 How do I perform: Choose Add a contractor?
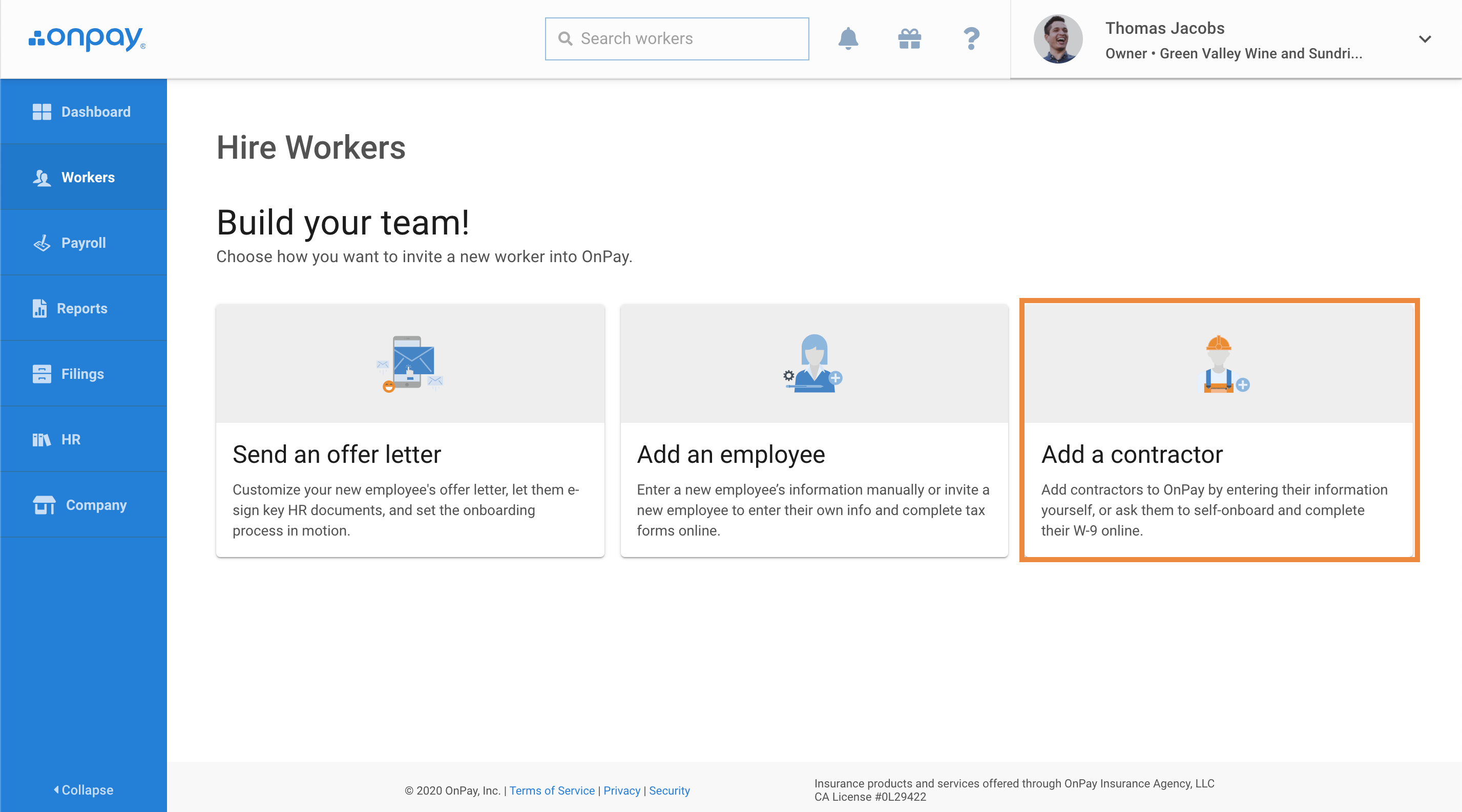(1219, 431)
